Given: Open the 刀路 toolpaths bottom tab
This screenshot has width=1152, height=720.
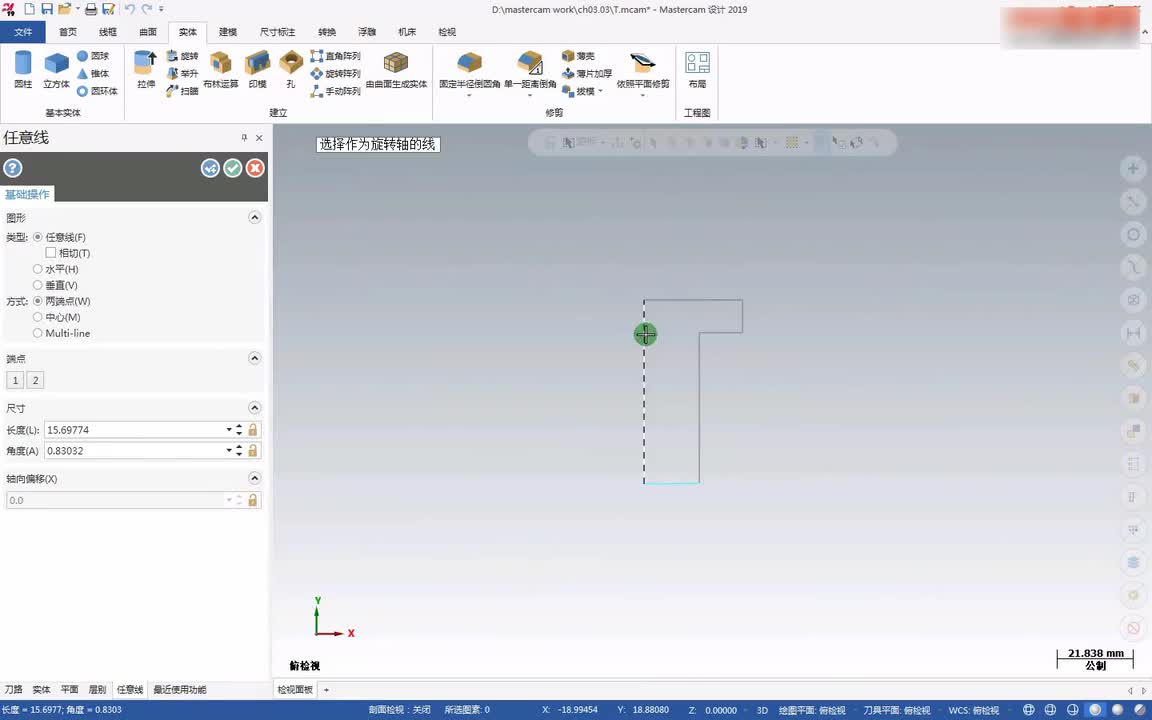Looking at the screenshot, I should pos(14,690).
